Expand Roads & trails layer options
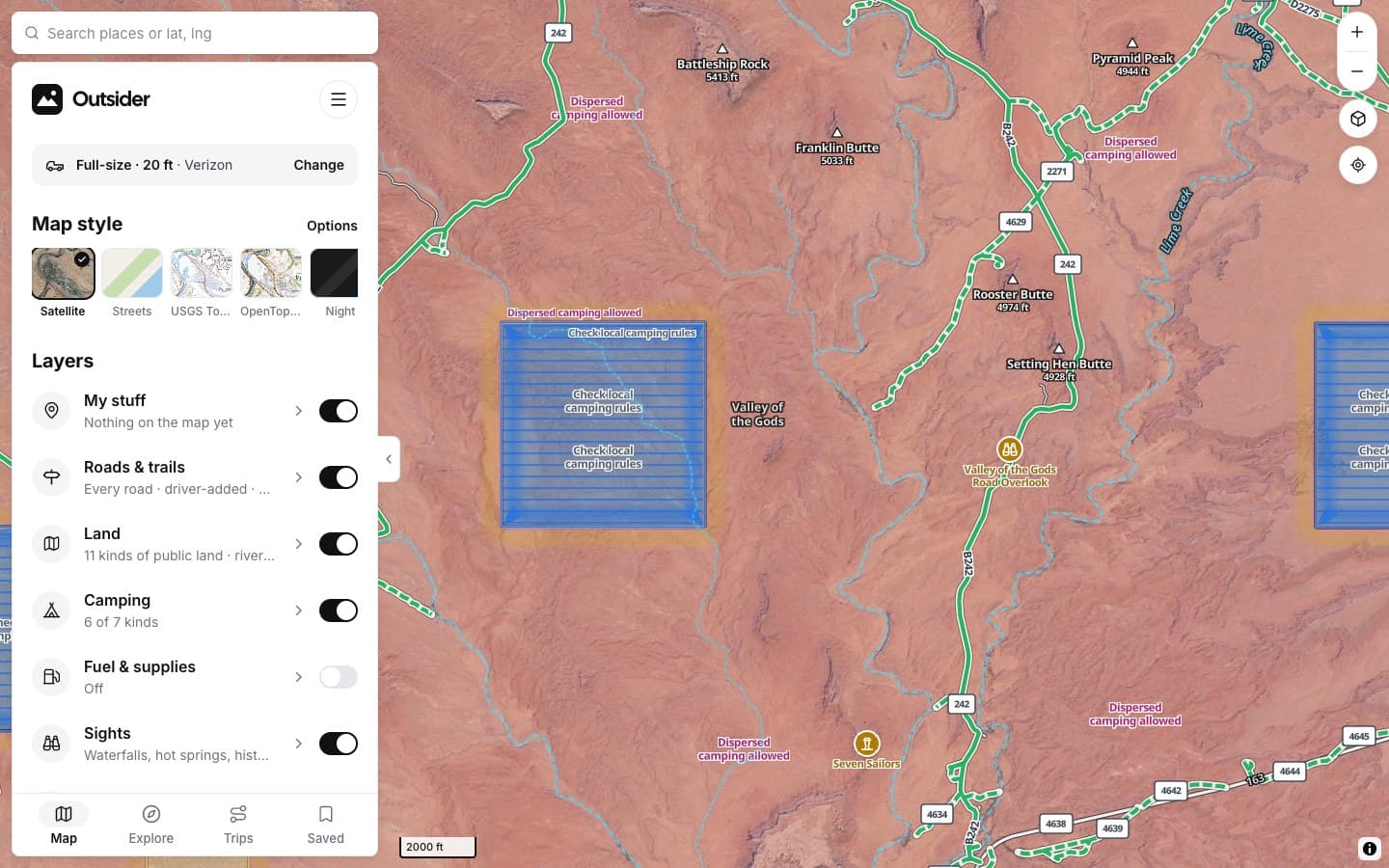1389x868 pixels. pyautogui.click(x=299, y=477)
